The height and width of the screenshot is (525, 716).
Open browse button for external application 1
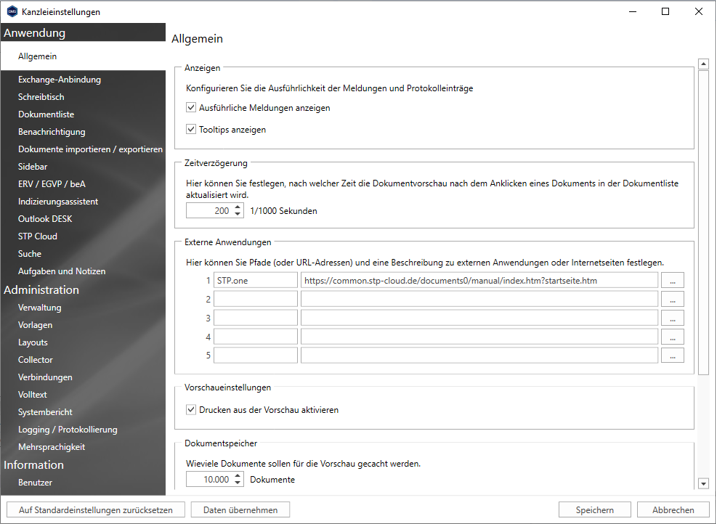click(672, 281)
